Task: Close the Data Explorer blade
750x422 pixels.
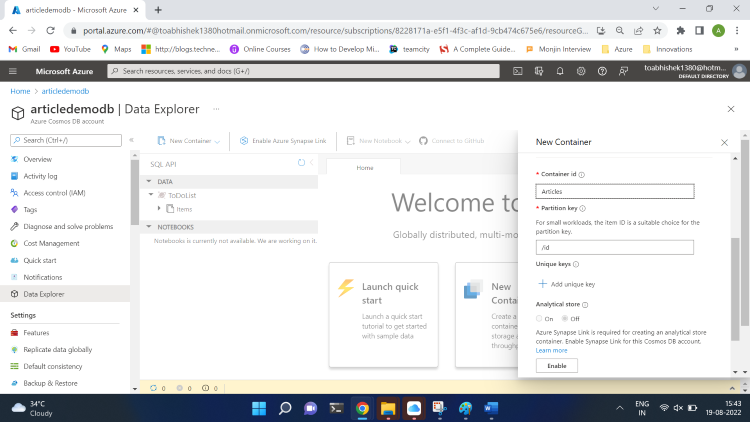Action: coord(730,109)
